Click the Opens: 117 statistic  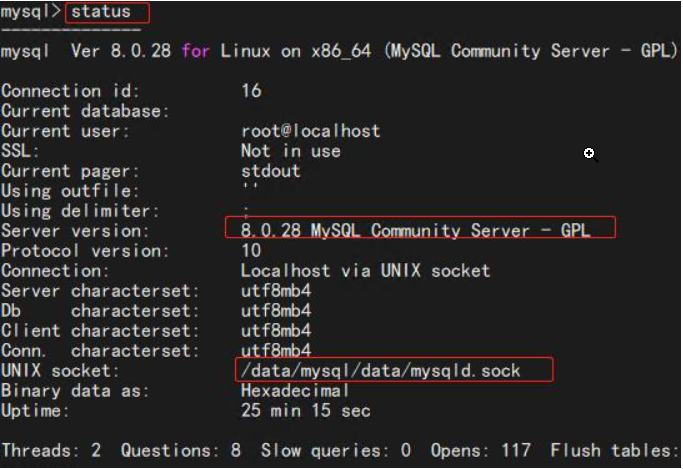pos(480,450)
